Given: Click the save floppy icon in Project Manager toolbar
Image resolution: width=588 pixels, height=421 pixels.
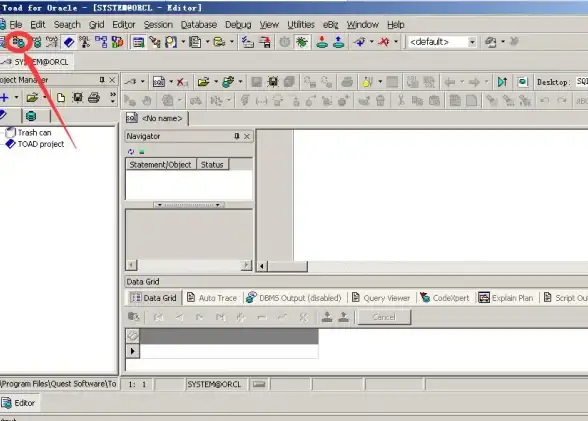Looking at the screenshot, I should 77,98.
